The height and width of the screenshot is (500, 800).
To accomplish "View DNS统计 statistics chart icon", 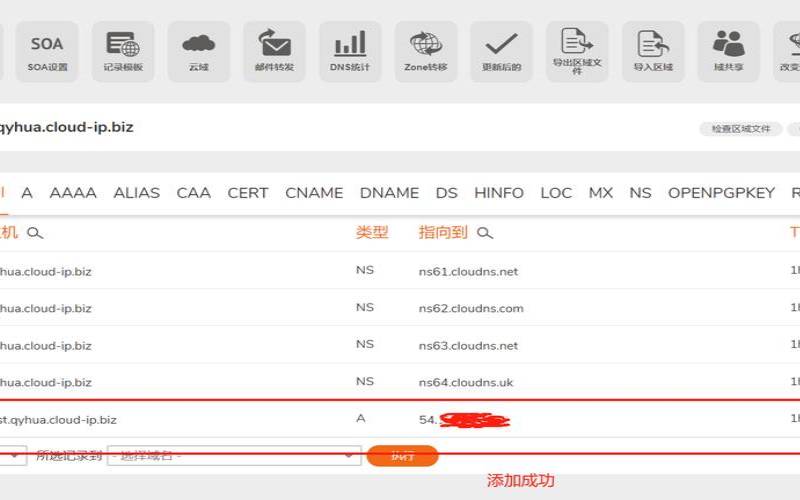I will point(350,52).
